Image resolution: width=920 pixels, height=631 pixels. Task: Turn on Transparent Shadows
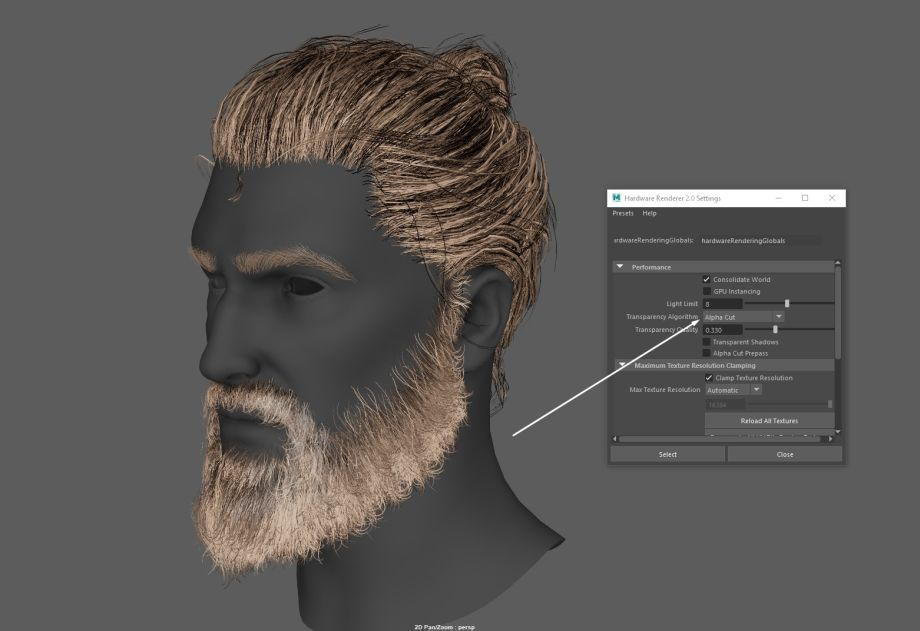707,342
